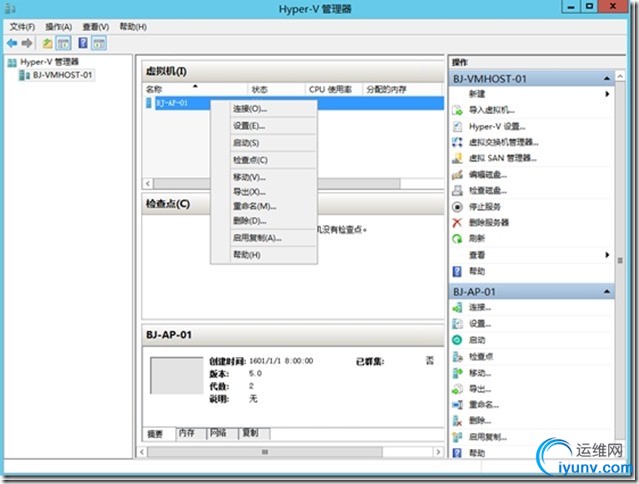Click the Hyper-V 设置... icon in actions
Screen dimensions: 639x484
(457, 126)
